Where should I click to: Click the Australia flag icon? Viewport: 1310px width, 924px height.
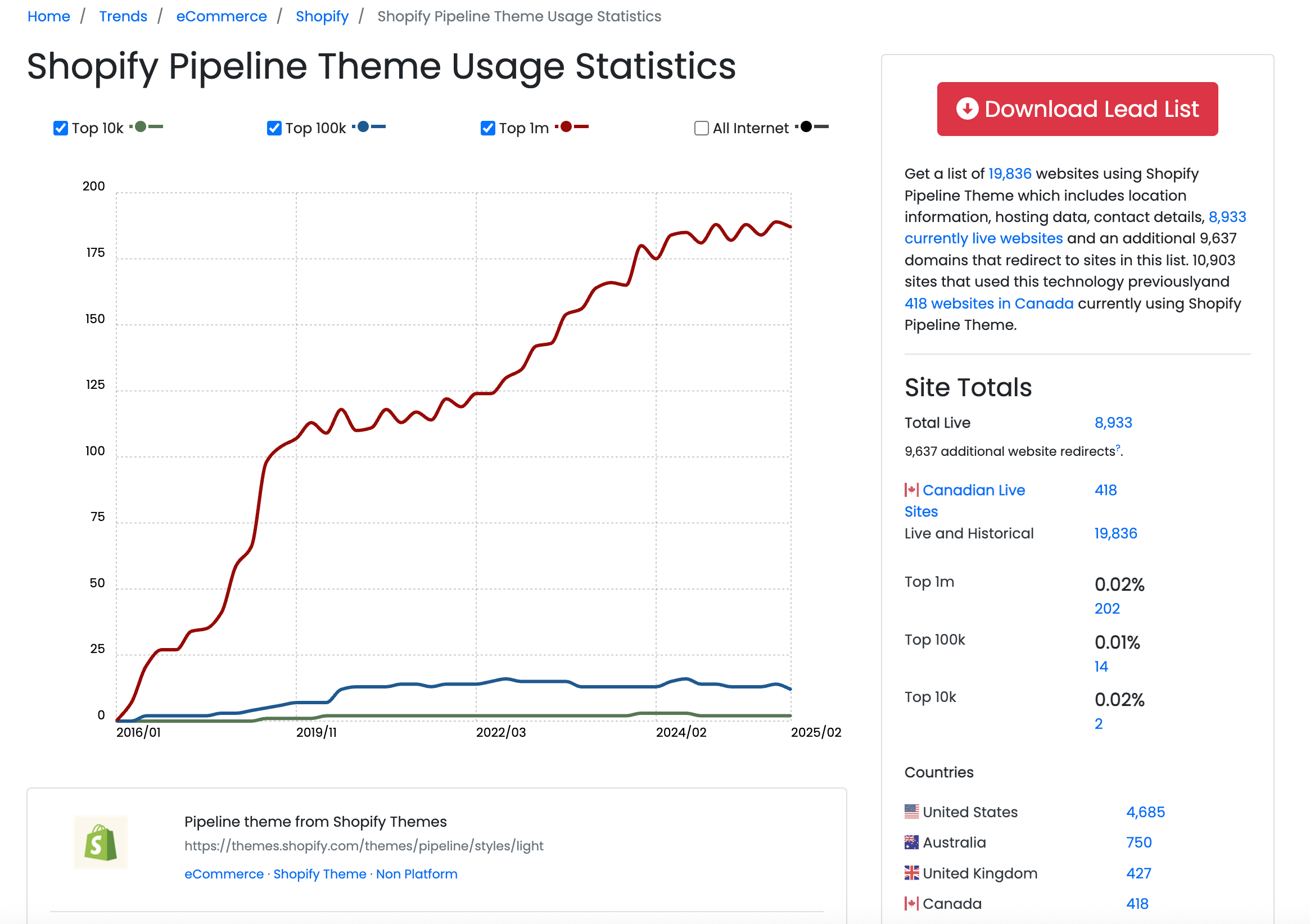(911, 843)
